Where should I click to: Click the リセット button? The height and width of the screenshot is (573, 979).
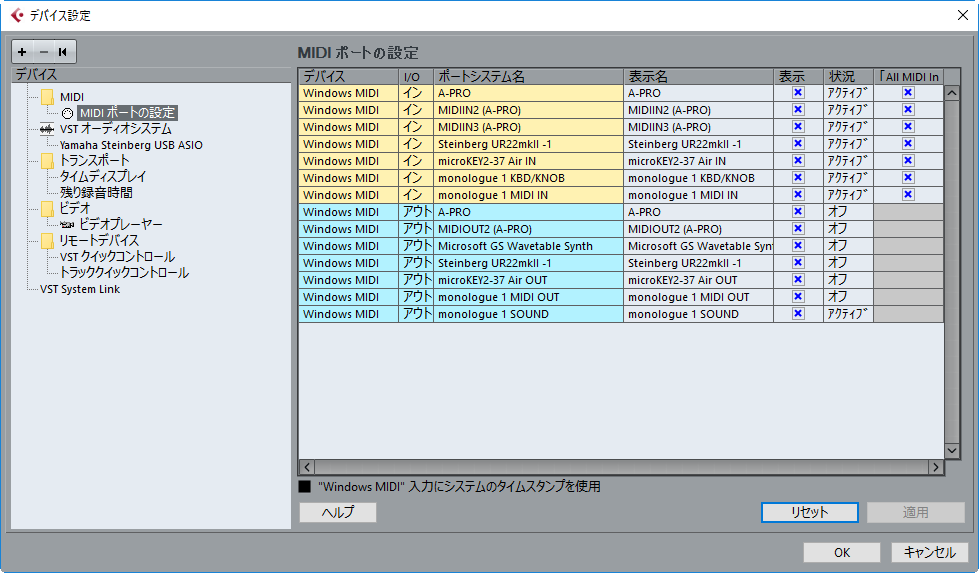[x=810, y=512]
